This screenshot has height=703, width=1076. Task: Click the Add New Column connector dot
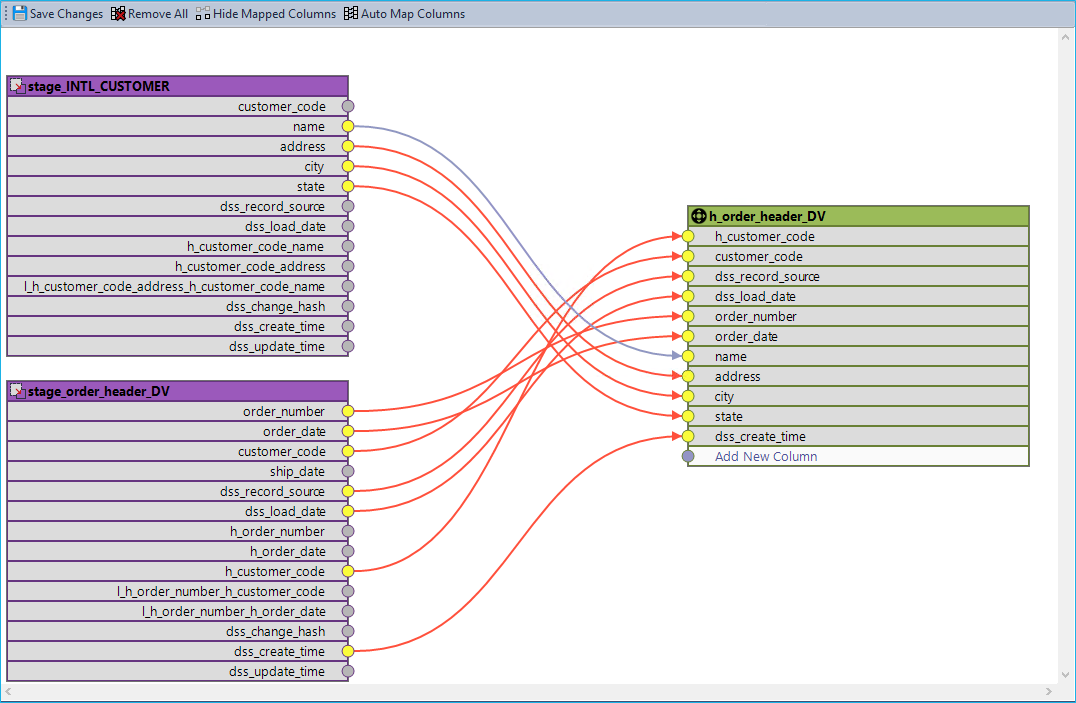pyautogui.click(x=688, y=457)
